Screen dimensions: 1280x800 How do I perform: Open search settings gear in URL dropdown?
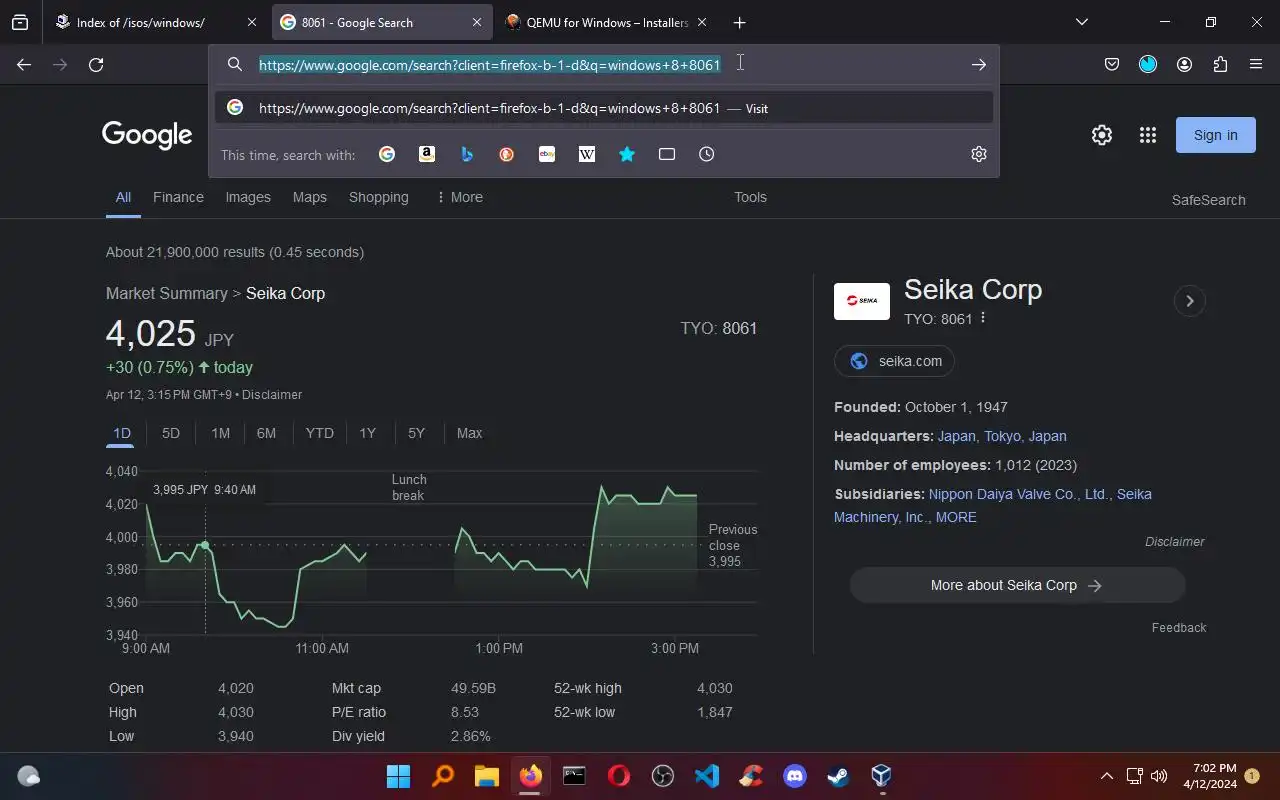[979, 154]
